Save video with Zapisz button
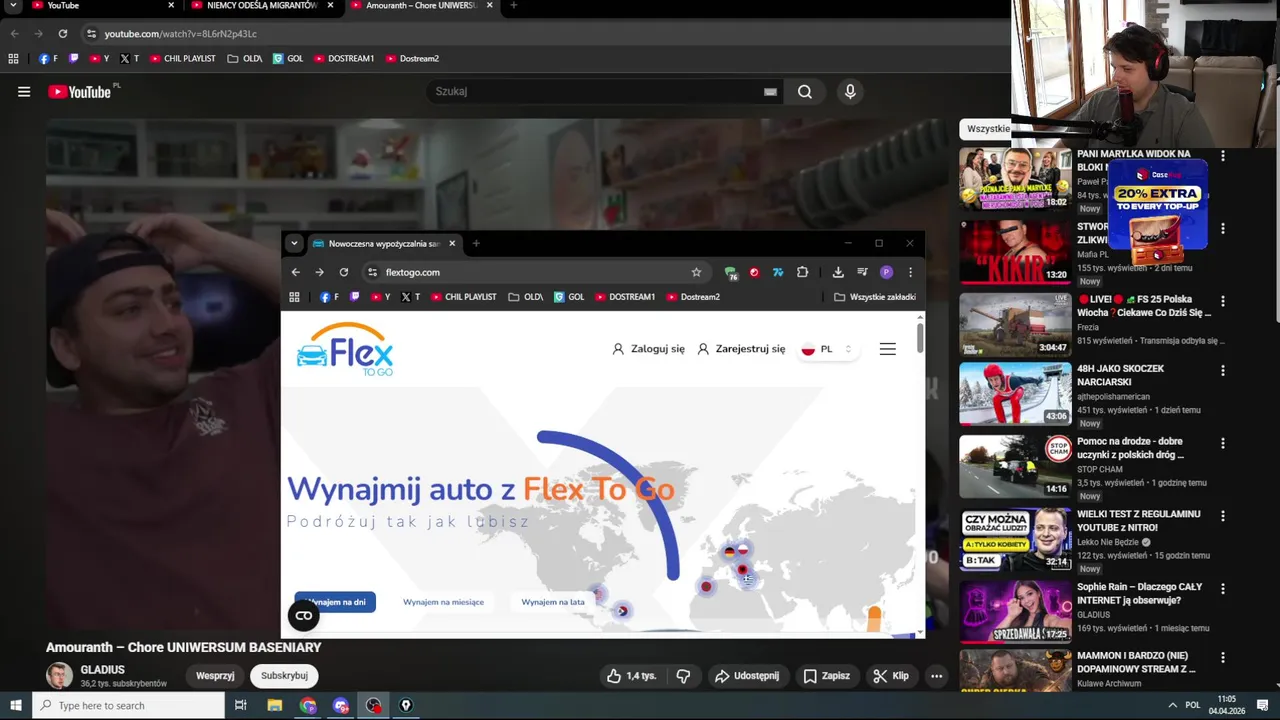The width and height of the screenshot is (1280, 720). click(827, 676)
